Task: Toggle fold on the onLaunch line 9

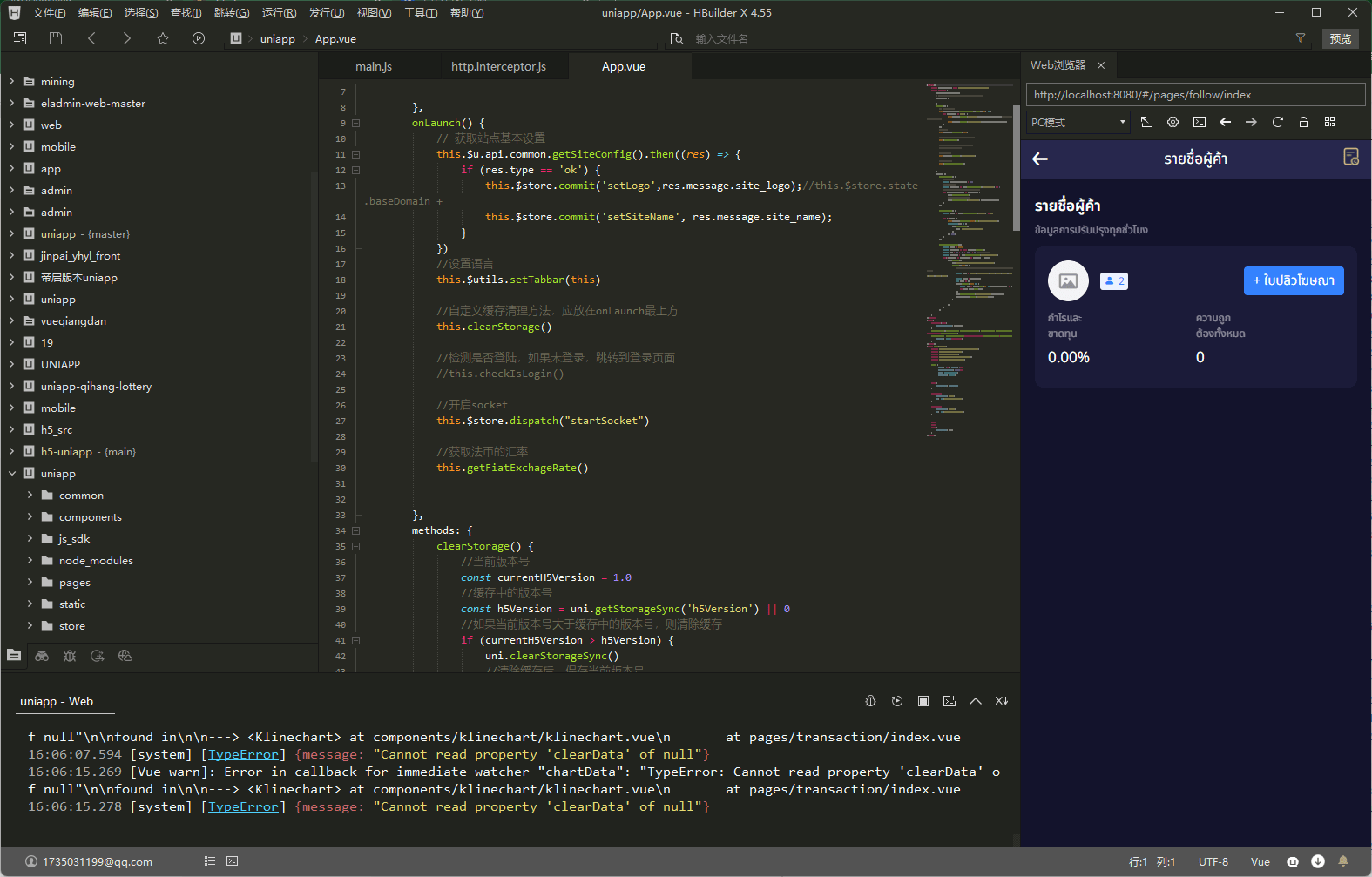Action: click(355, 124)
